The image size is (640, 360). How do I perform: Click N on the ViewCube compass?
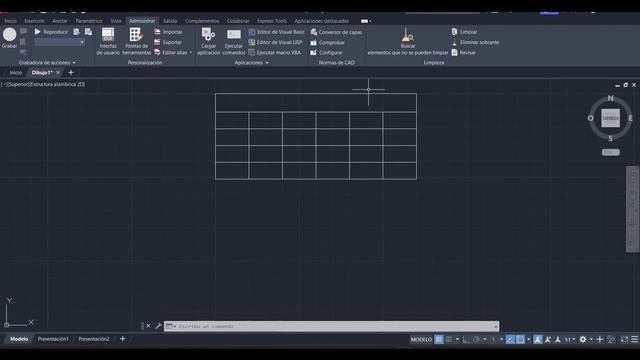pos(611,98)
